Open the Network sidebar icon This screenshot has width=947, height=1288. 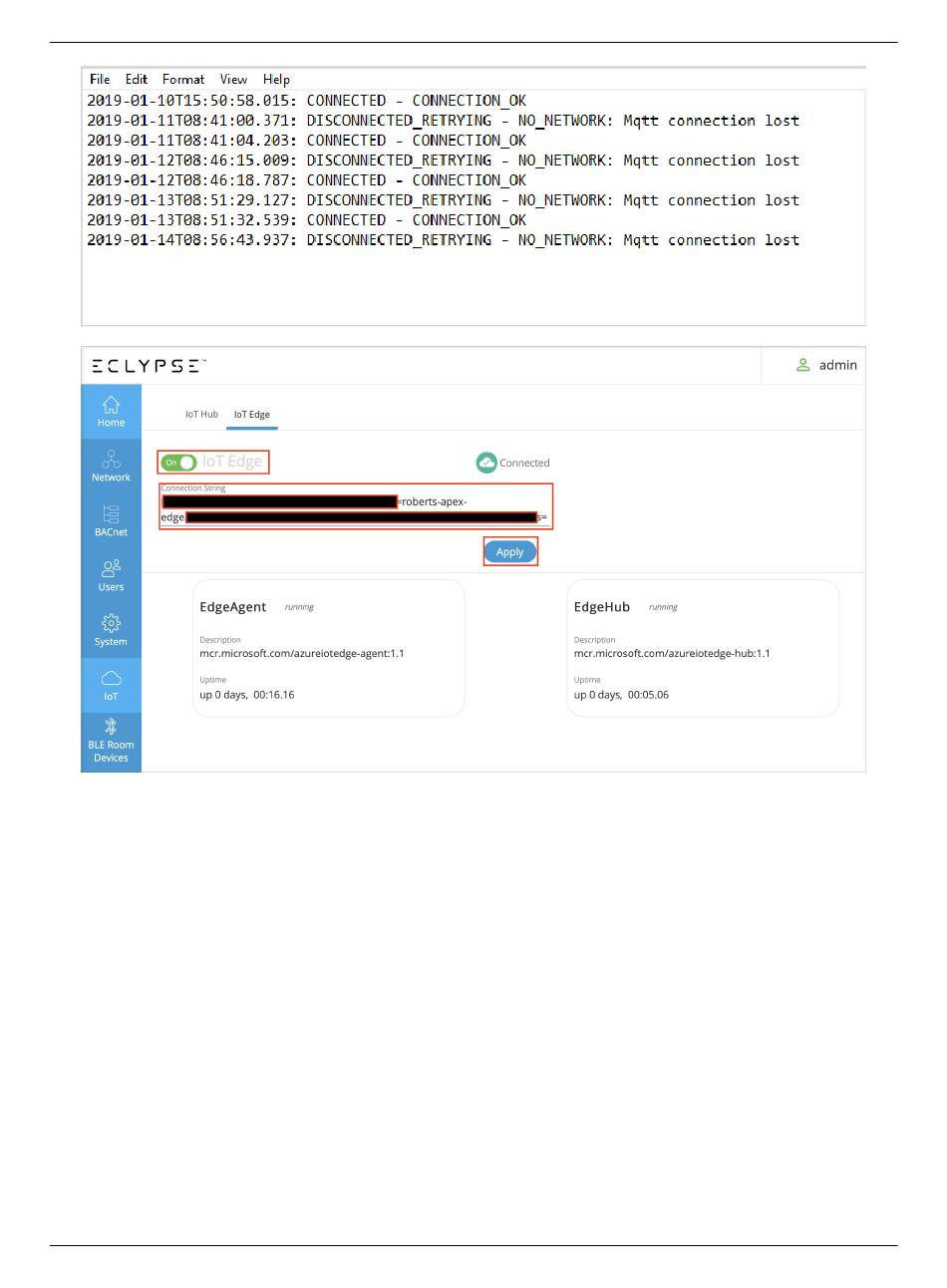click(111, 459)
